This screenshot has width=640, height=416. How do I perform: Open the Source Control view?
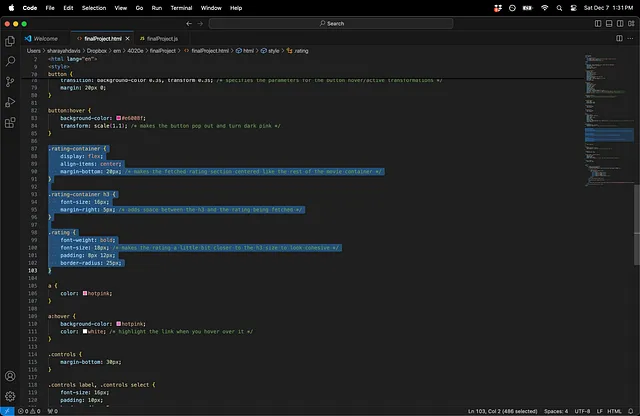11,82
